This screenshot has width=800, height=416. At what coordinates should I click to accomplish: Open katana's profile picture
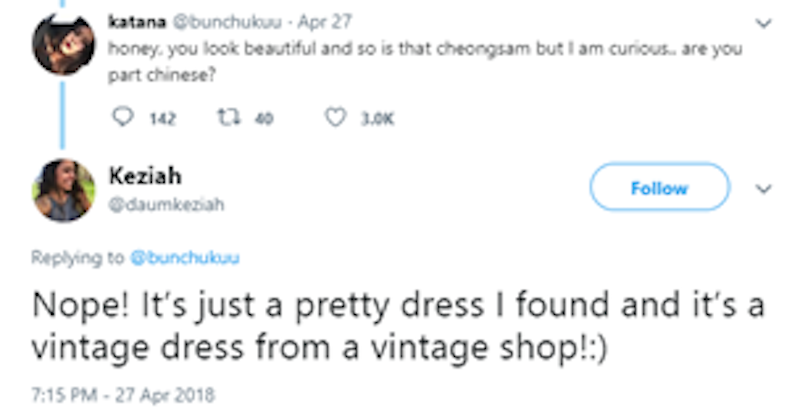pyautogui.click(x=63, y=44)
